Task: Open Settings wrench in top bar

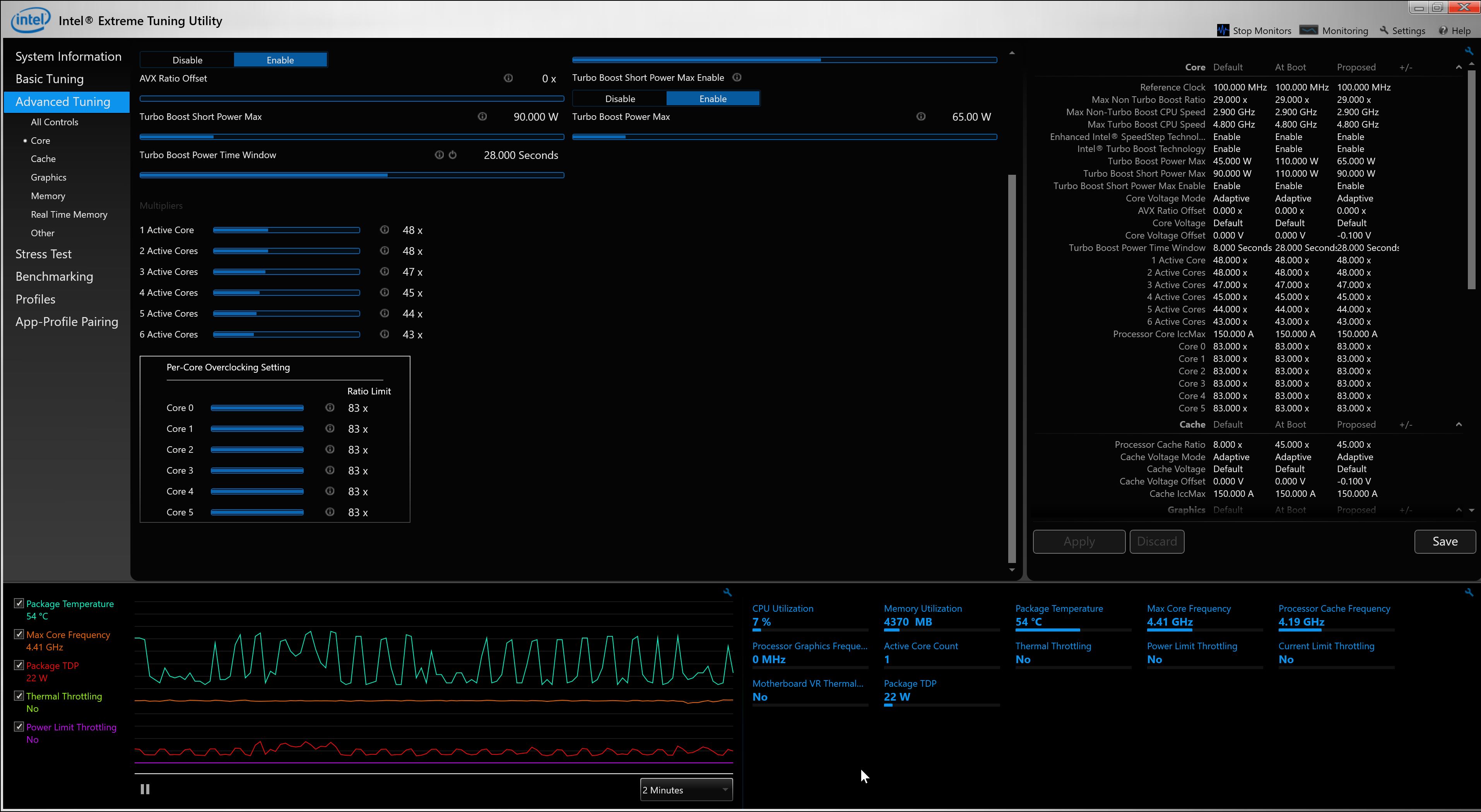Action: click(x=1384, y=31)
